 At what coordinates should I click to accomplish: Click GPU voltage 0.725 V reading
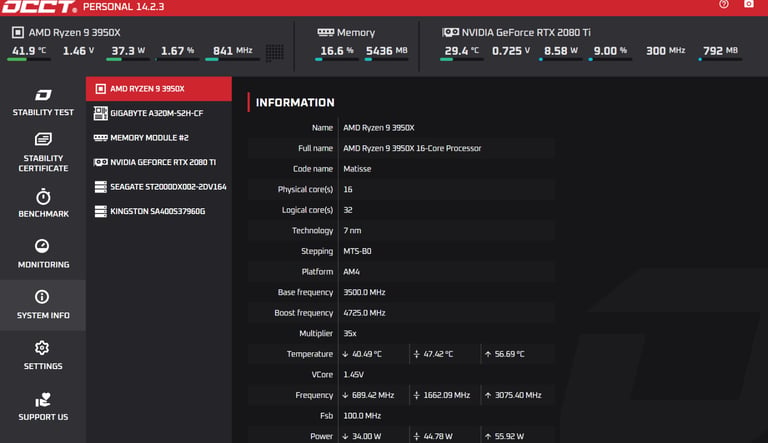511,50
